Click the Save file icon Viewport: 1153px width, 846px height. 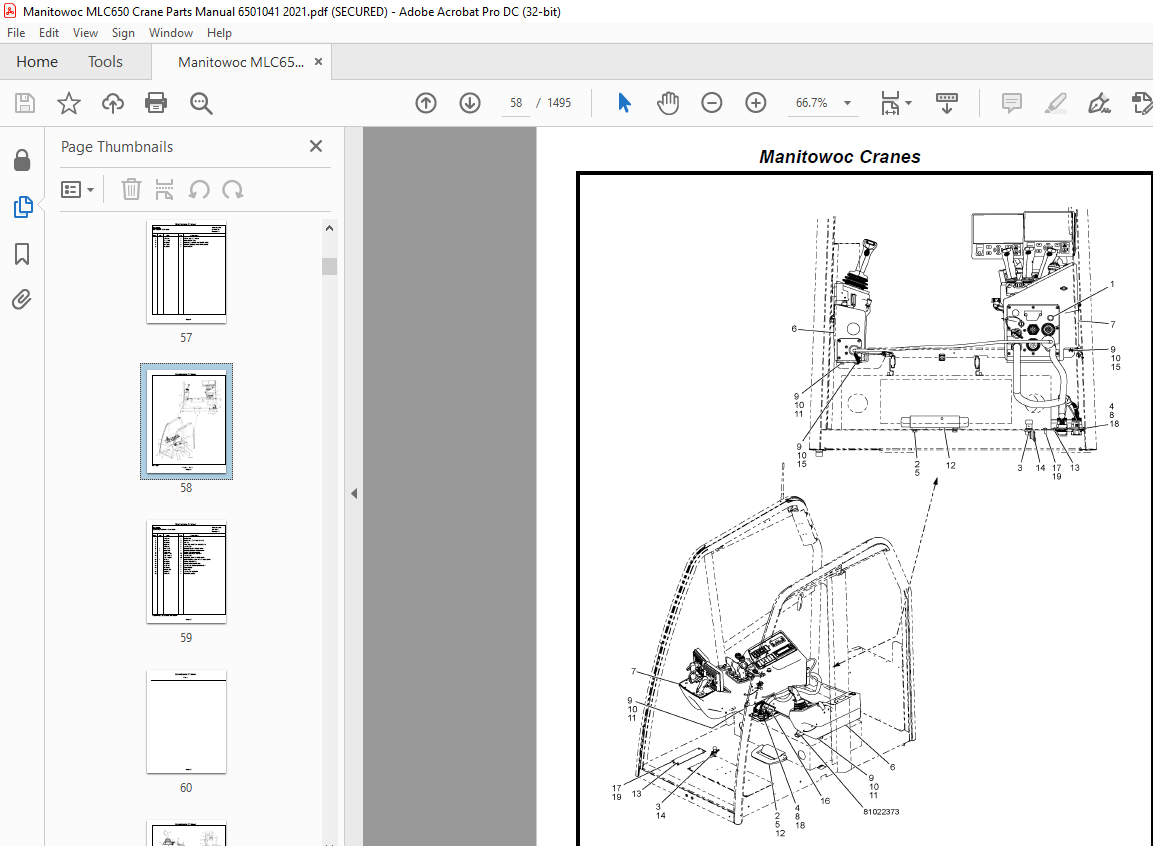click(25, 103)
